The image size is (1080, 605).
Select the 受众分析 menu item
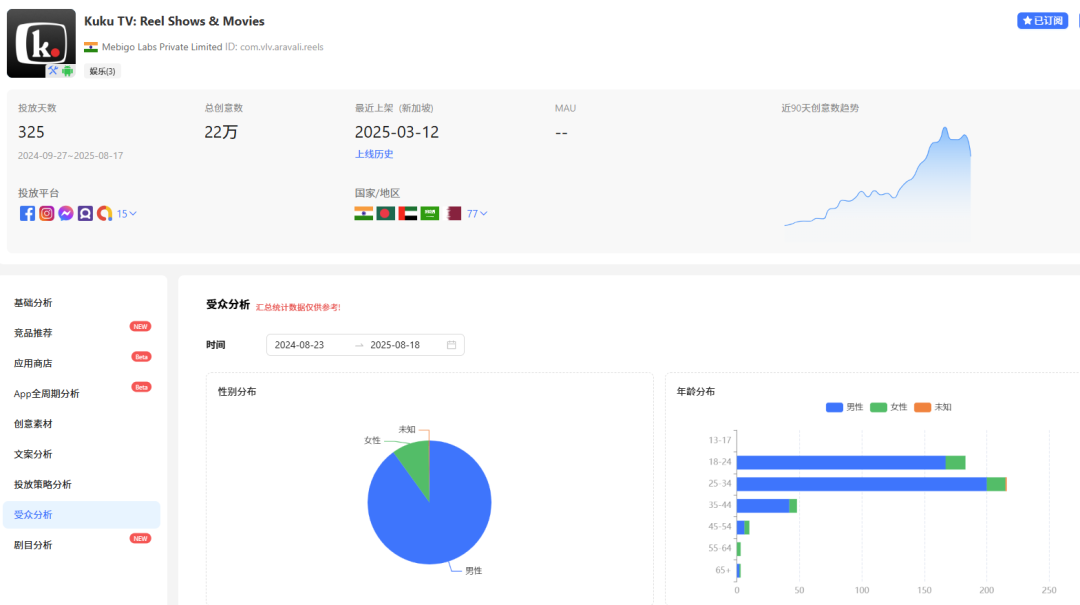click(81, 515)
